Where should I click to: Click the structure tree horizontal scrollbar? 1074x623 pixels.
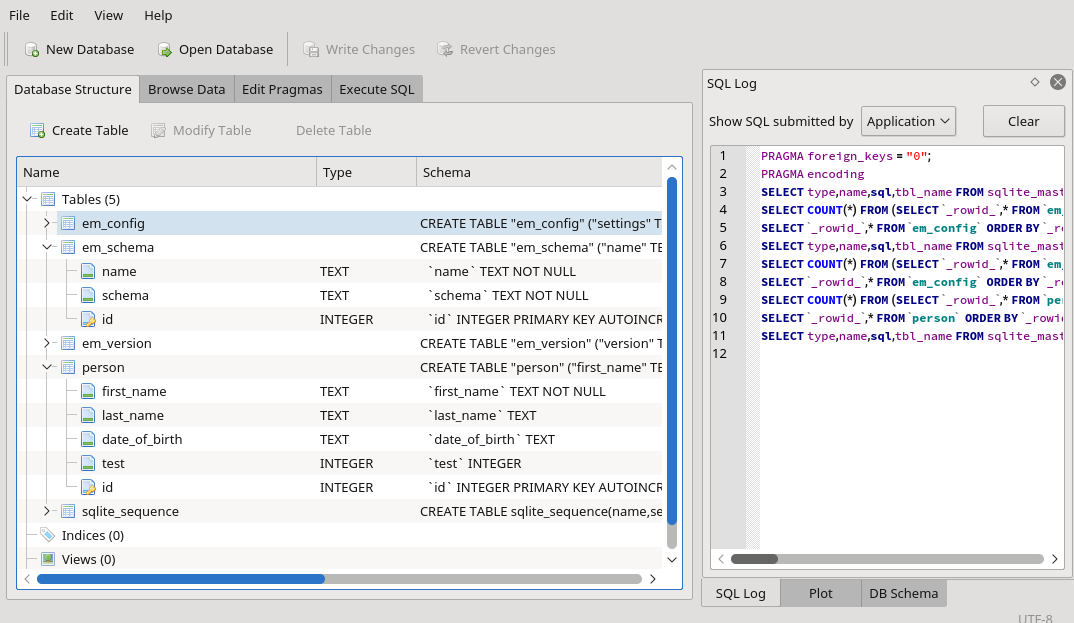coord(180,578)
